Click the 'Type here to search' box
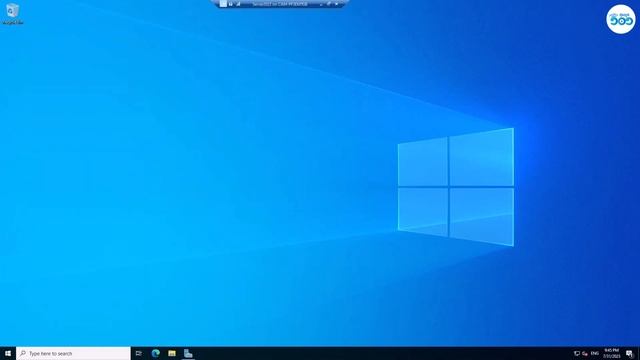The height and width of the screenshot is (360, 640). pyautogui.click(x=73, y=353)
